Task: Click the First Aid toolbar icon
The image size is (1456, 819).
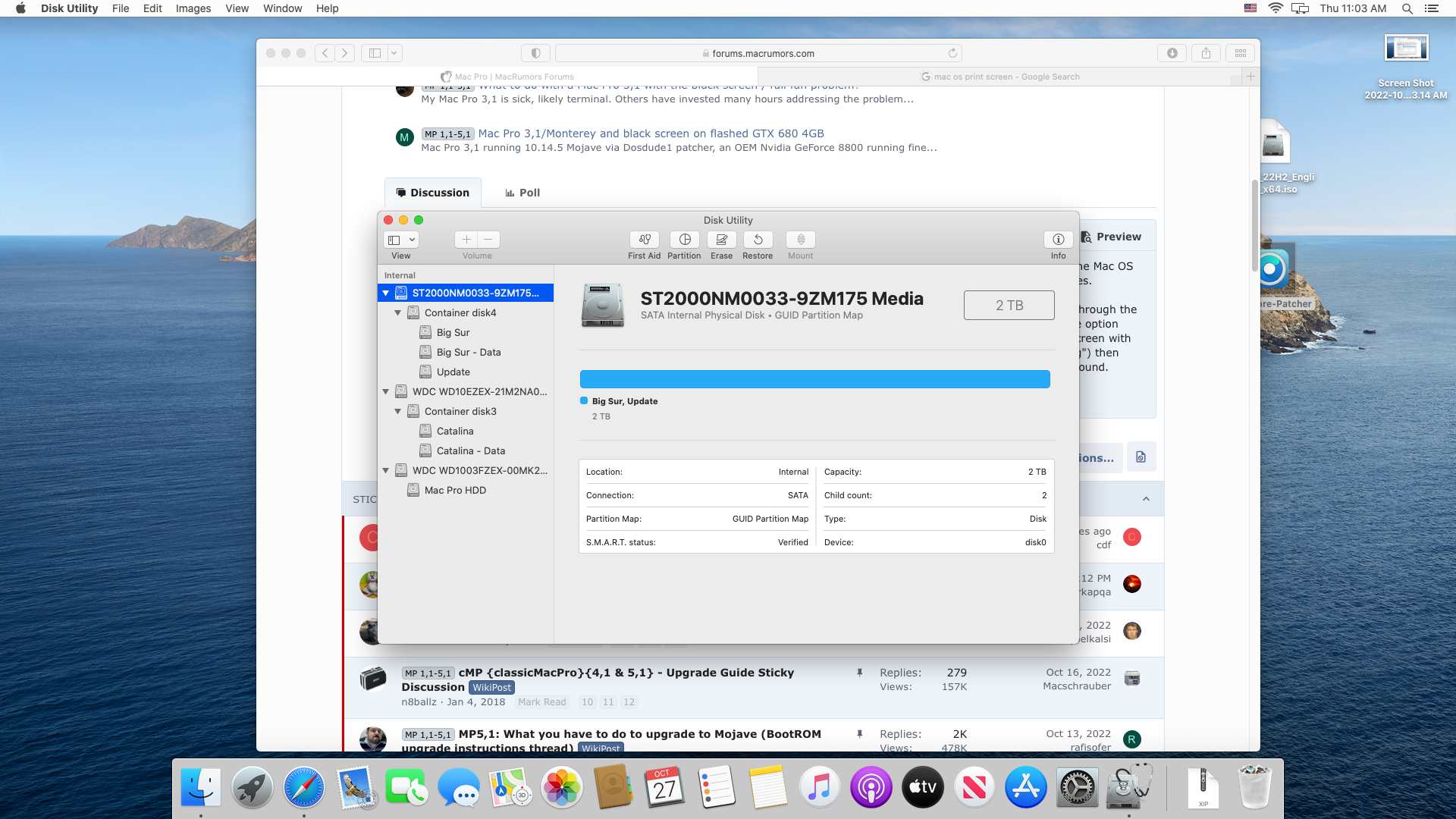Action: click(644, 240)
